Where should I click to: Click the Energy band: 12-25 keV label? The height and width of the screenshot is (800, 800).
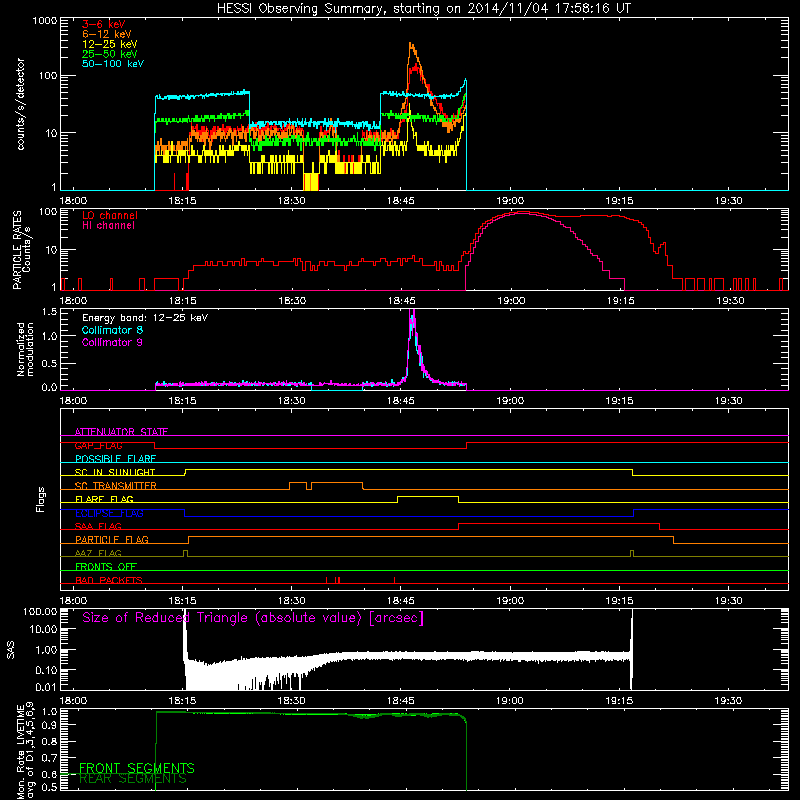tap(145, 318)
